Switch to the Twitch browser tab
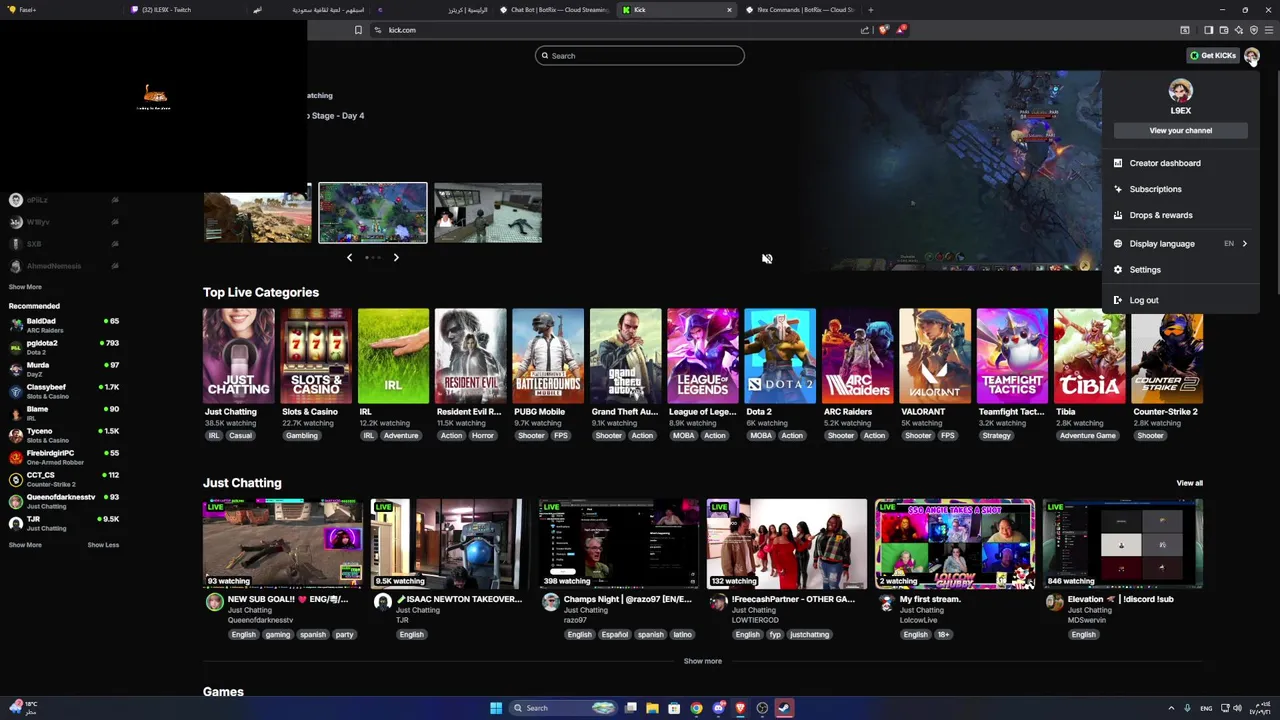The image size is (1280, 720). coord(185,10)
